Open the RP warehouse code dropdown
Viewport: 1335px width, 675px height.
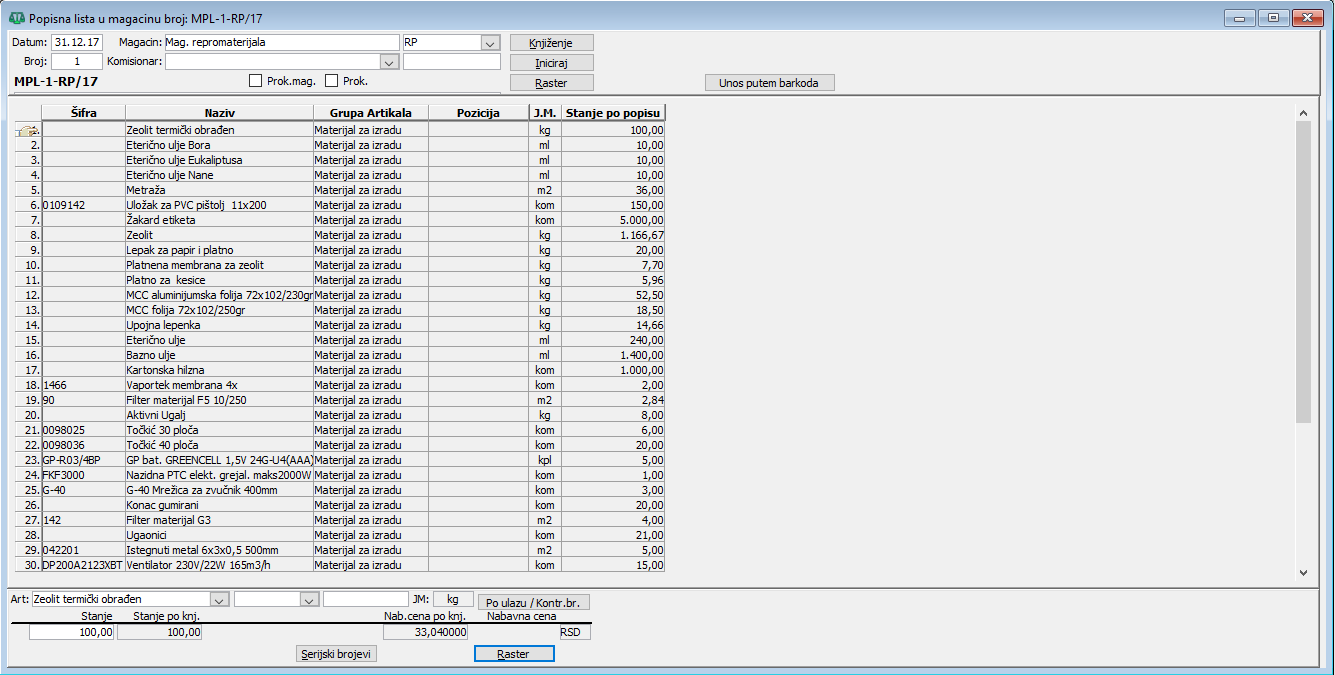490,43
